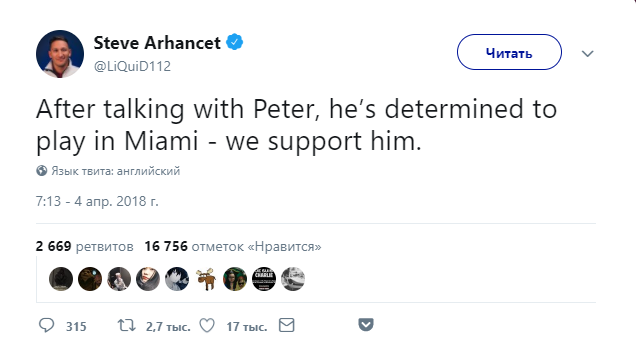Like the tweet with heart icon
The width and height of the screenshot is (636, 363).
(207, 326)
